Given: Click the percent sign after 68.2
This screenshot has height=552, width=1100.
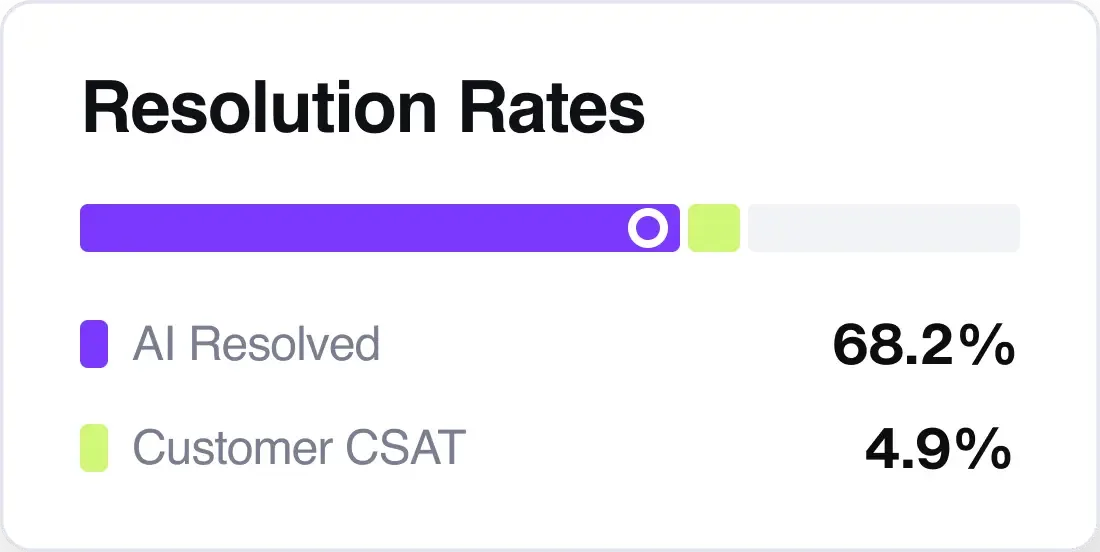Looking at the screenshot, I should (x=986, y=345).
